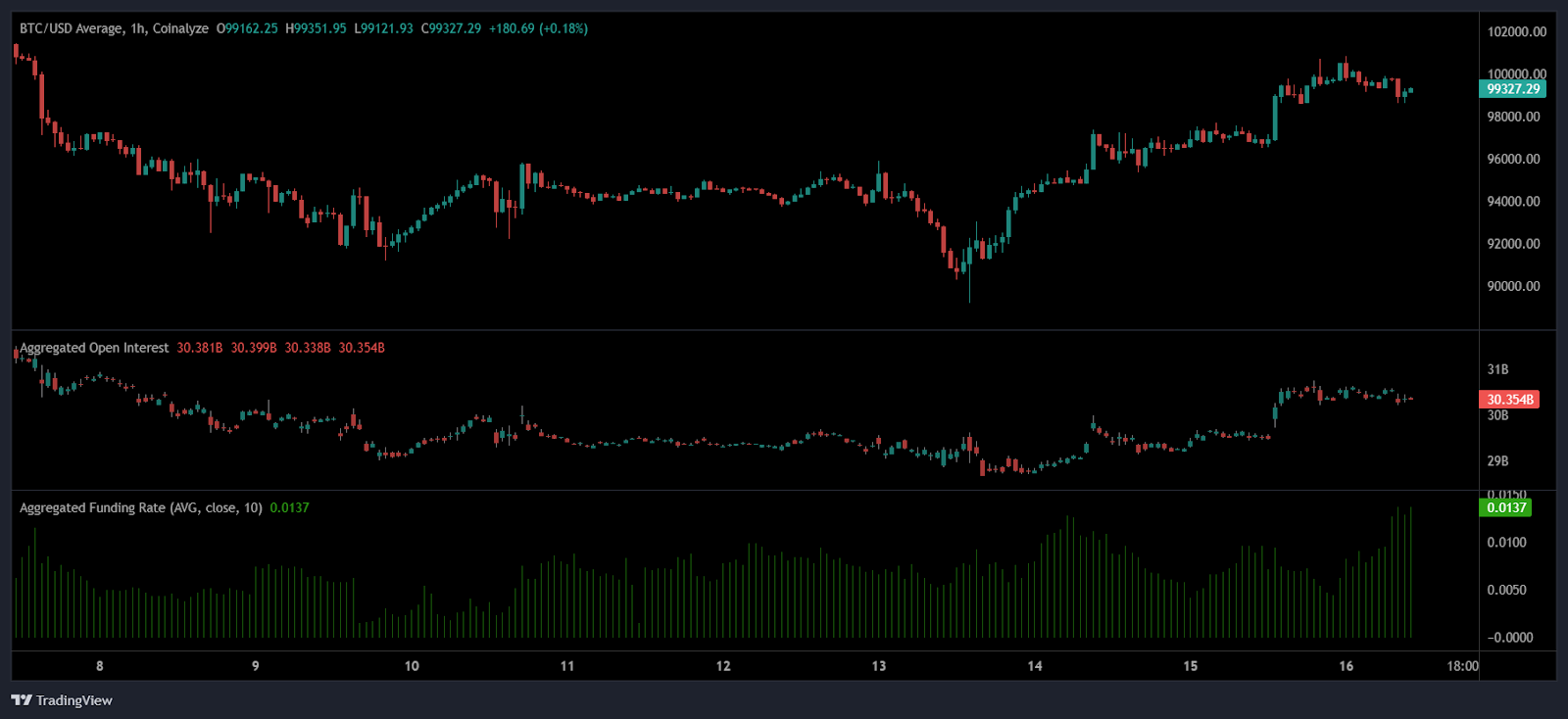Click the 31B open interest axis label
1568x719 pixels.
[x=1497, y=369]
